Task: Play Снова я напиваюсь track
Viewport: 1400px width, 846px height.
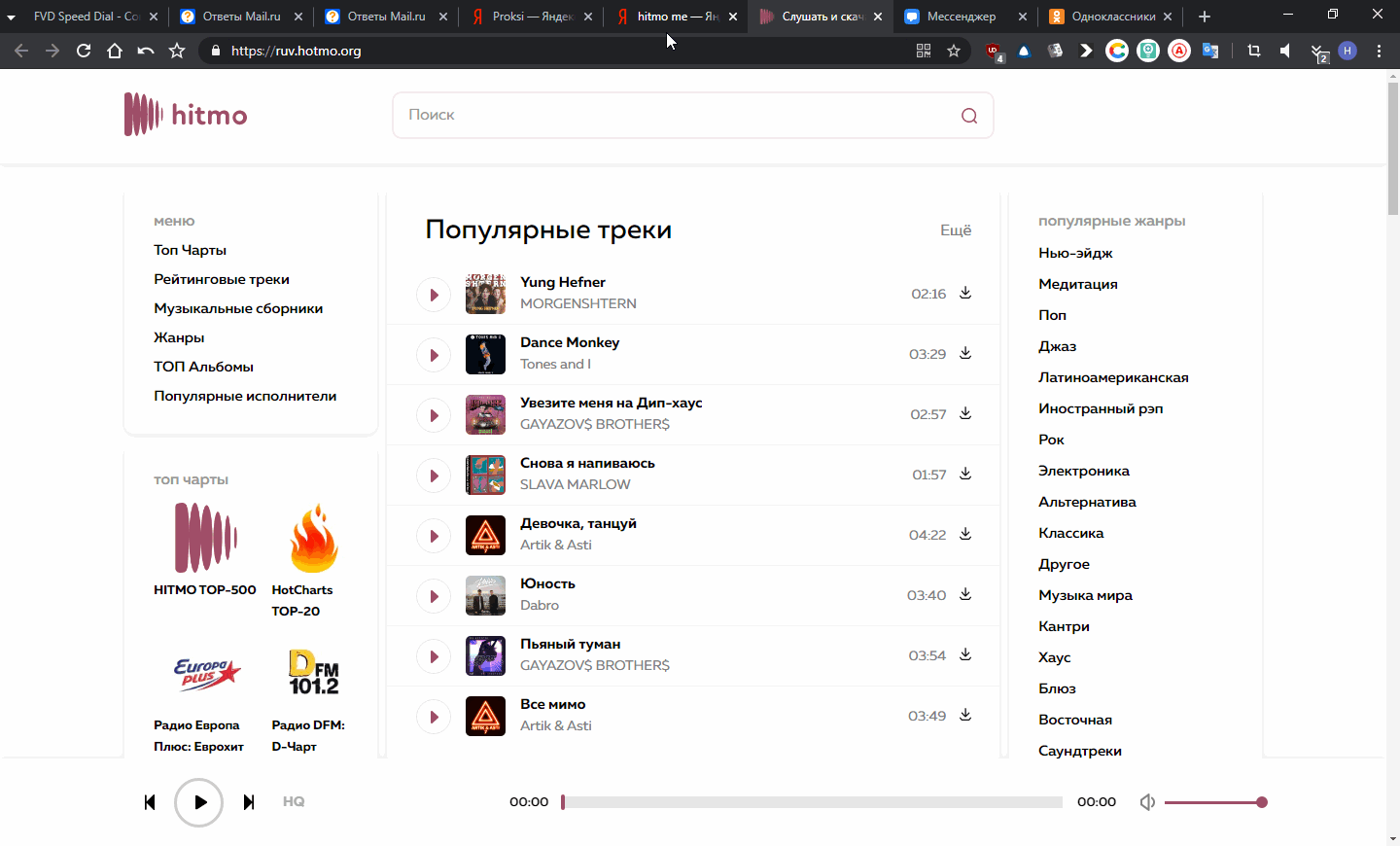Action: [x=434, y=476]
